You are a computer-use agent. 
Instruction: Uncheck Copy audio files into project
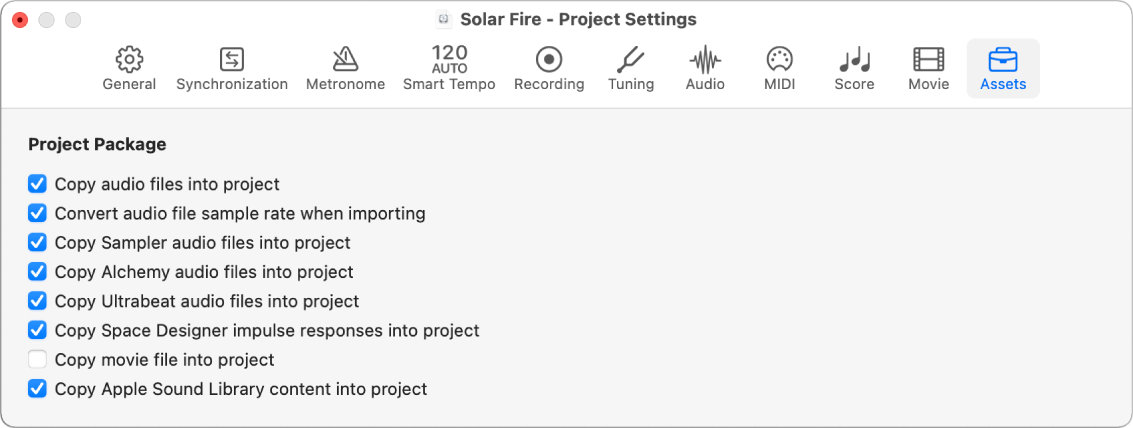click(x=38, y=184)
